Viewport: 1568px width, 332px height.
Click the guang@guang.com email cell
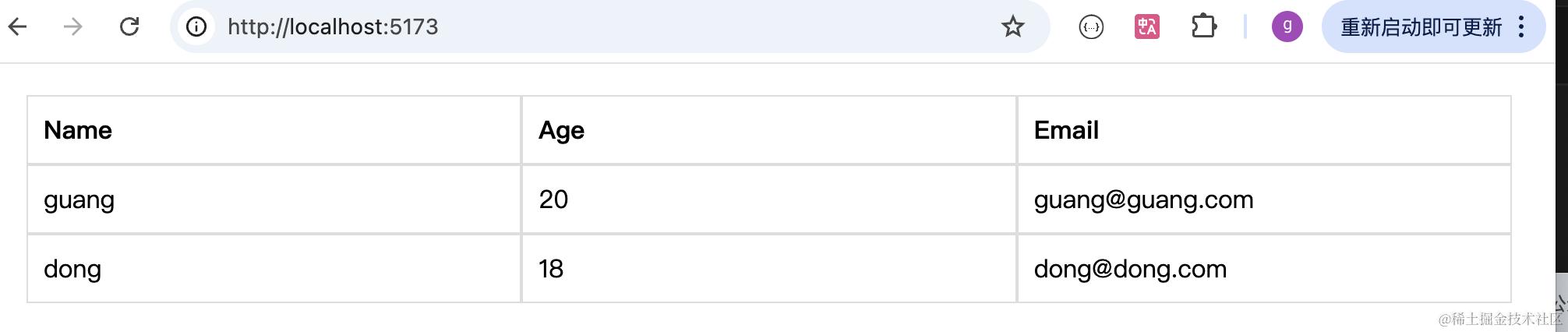point(1143,200)
